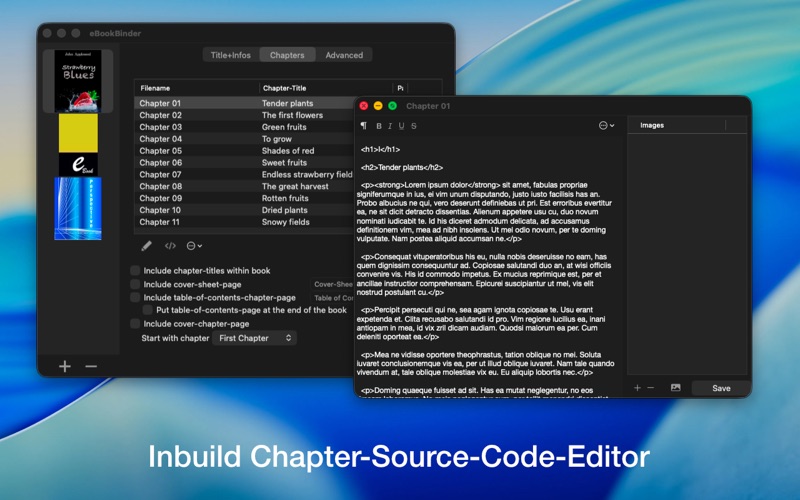Click chapter title The first flowers
Image resolution: width=800 pixels, height=500 pixels.
[x=292, y=115]
